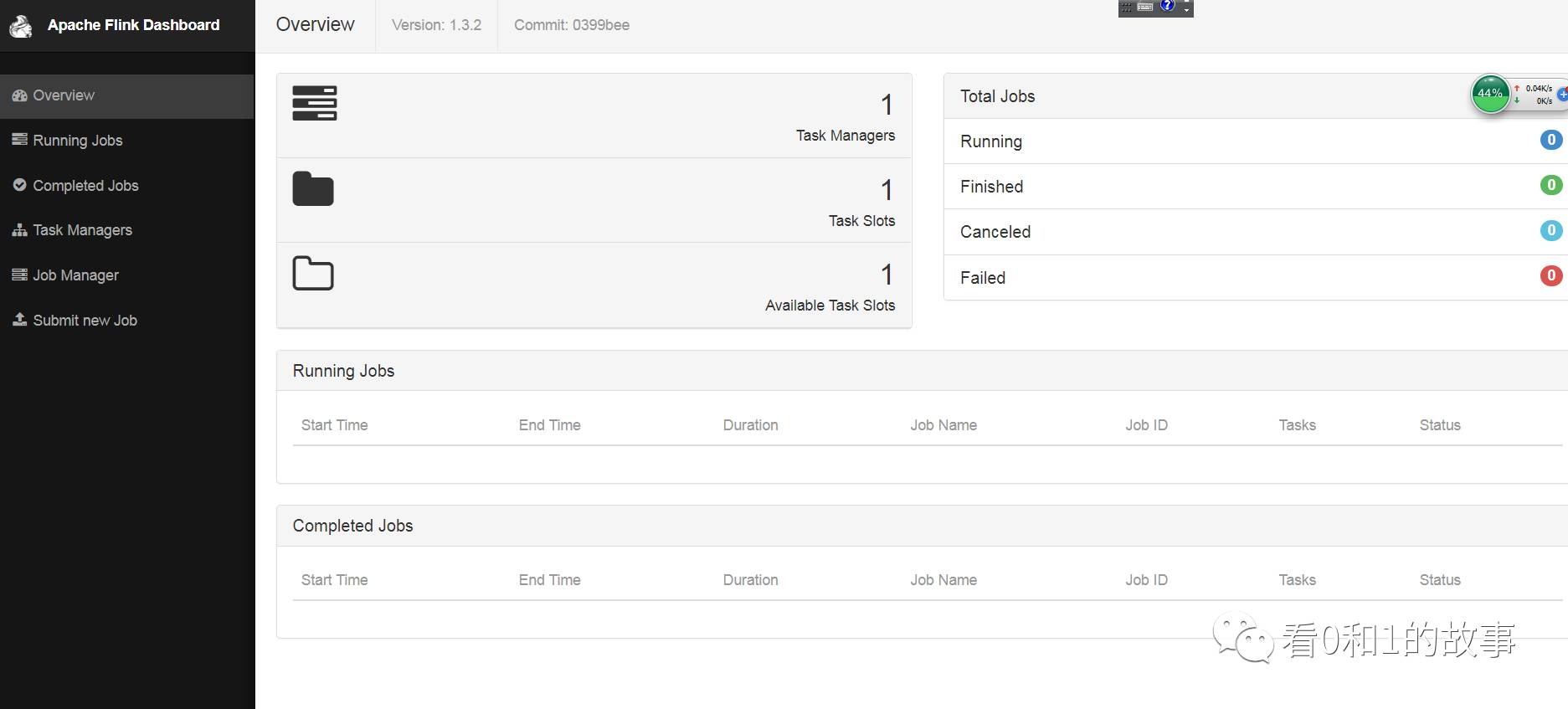Viewport: 1568px width, 709px height.
Task: Click Status header in Running Jobs table
Action: click(x=1440, y=425)
